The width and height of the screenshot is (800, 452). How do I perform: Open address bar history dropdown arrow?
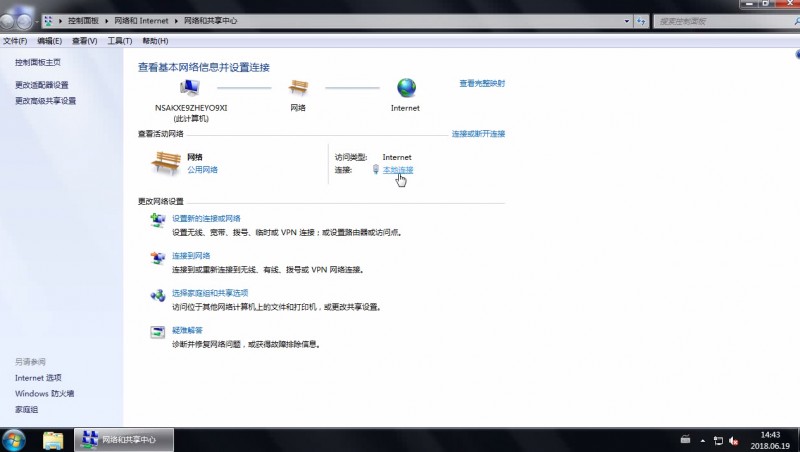coord(627,21)
